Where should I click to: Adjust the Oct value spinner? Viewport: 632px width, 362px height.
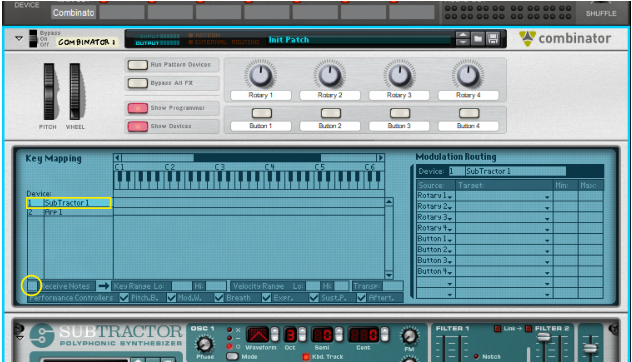click(x=302, y=335)
